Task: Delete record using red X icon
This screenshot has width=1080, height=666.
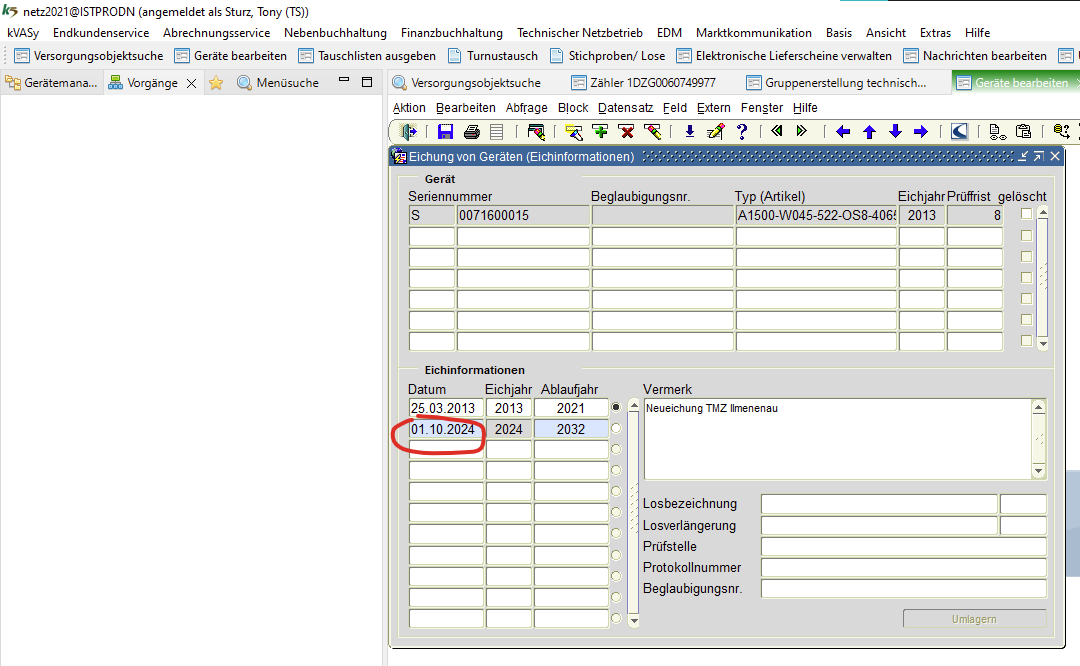Action: [x=626, y=131]
